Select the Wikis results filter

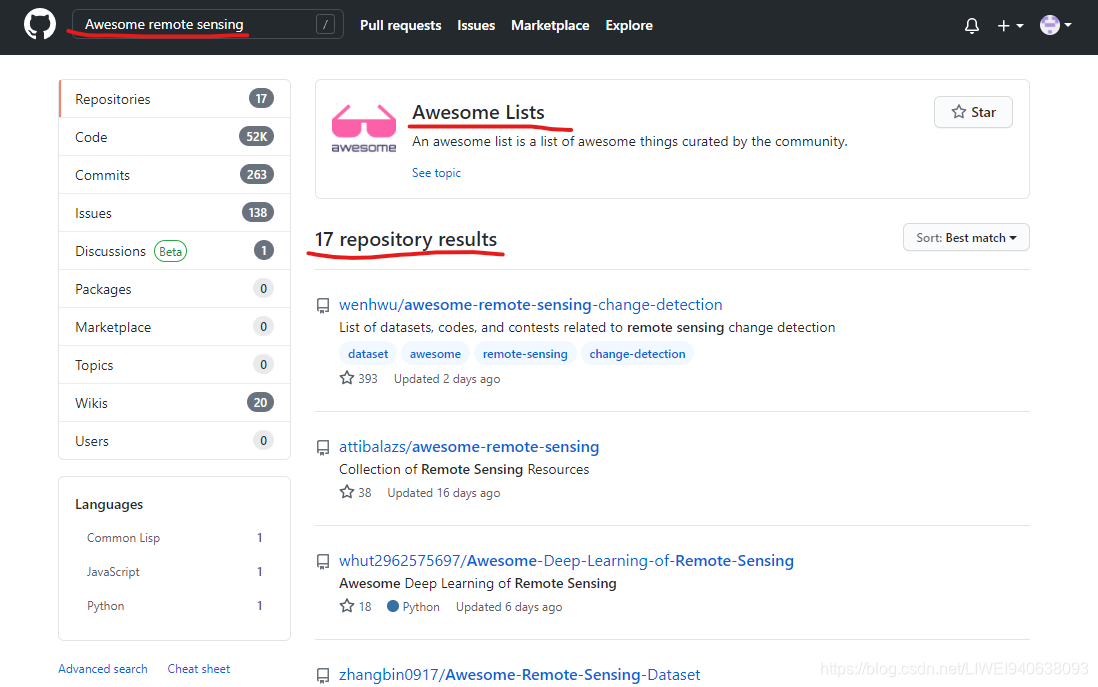(174, 403)
